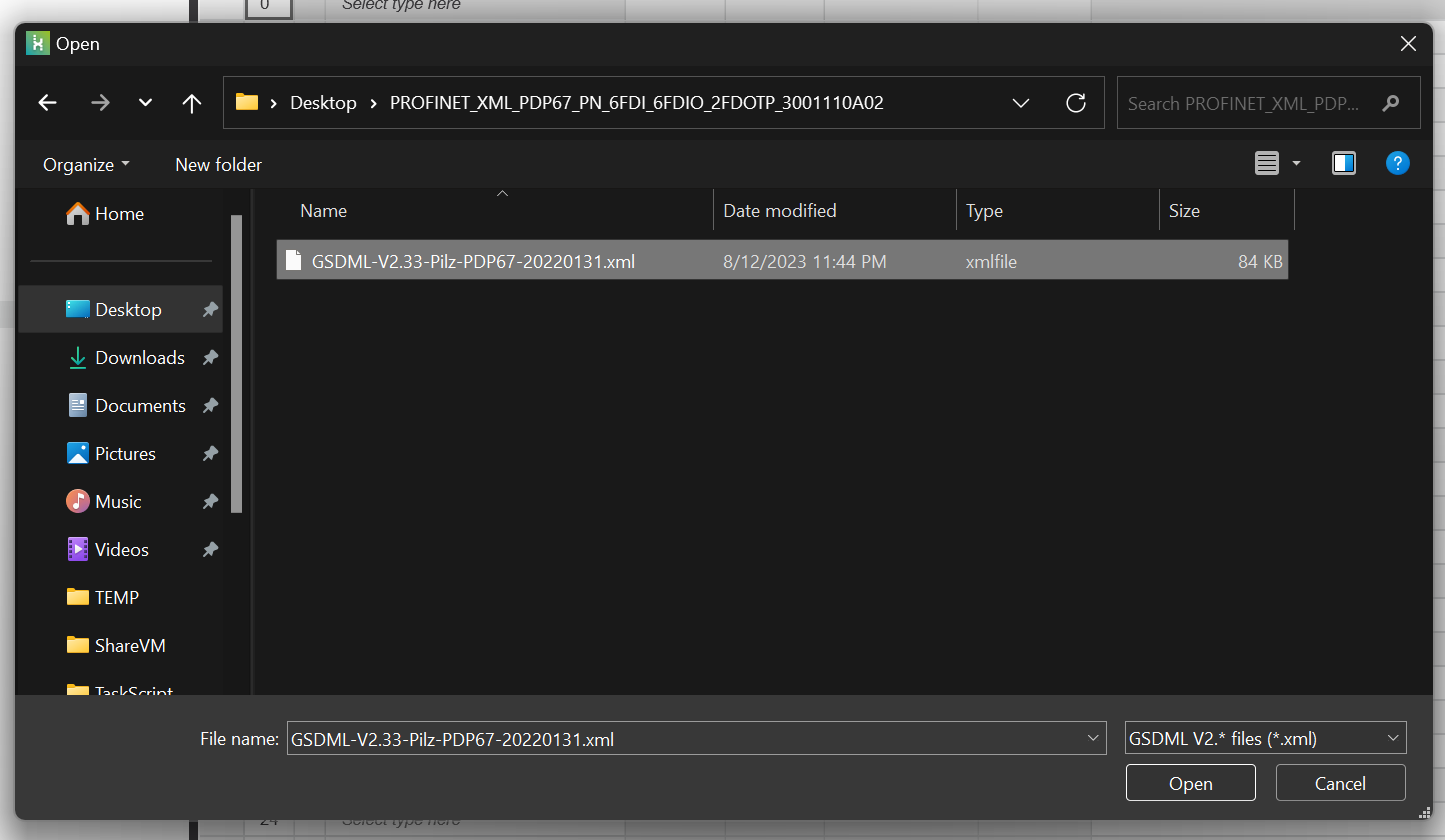This screenshot has height=840, width=1445.
Task: Go back with the left arrow
Action: pyautogui.click(x=47, y=102)
